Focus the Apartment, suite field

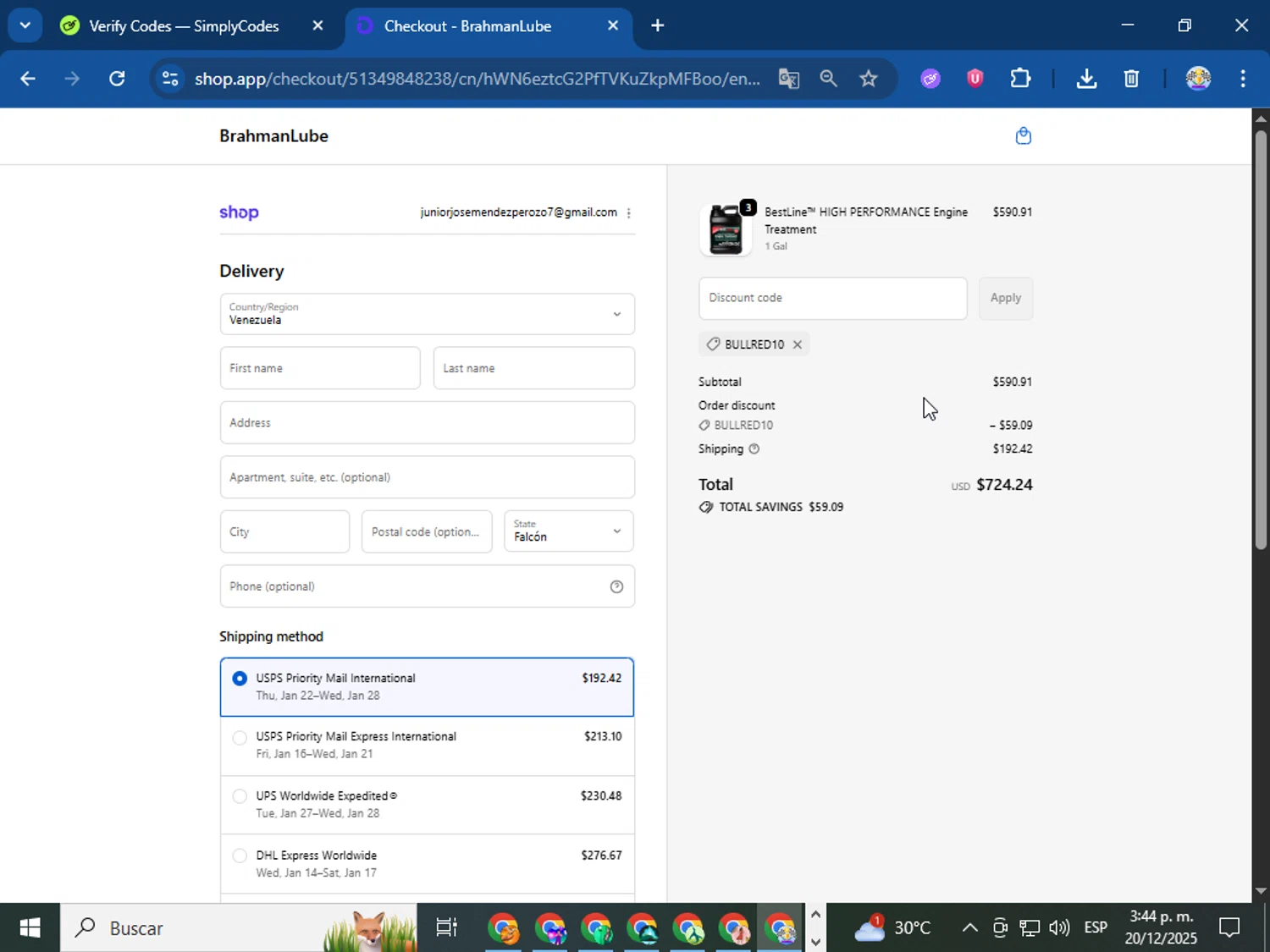click(427, 477)
